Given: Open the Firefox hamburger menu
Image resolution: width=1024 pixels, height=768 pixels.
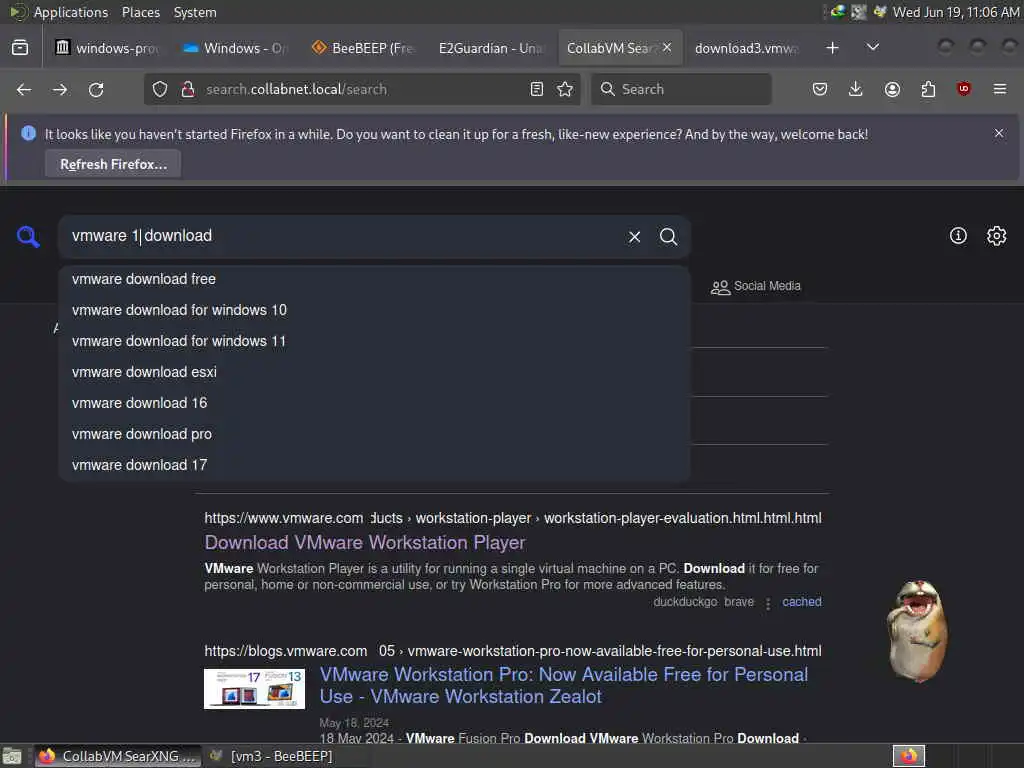Looking at the screenshot, I should point(1000,89).
